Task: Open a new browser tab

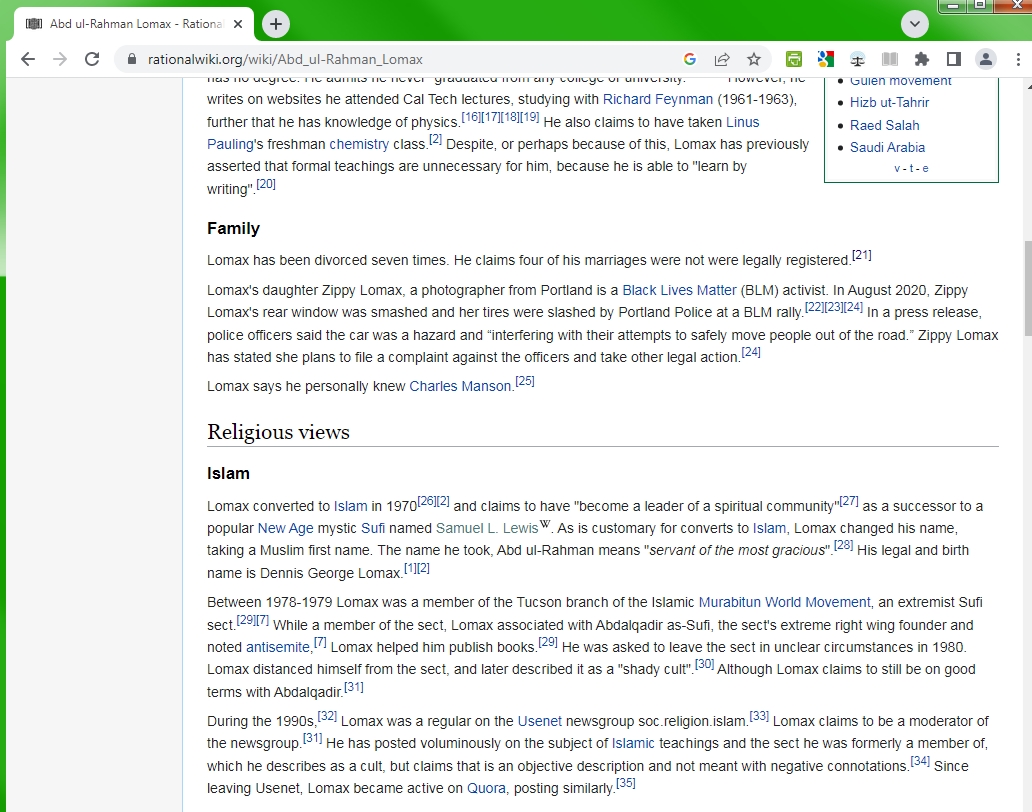Action: (x=276, y=24)
